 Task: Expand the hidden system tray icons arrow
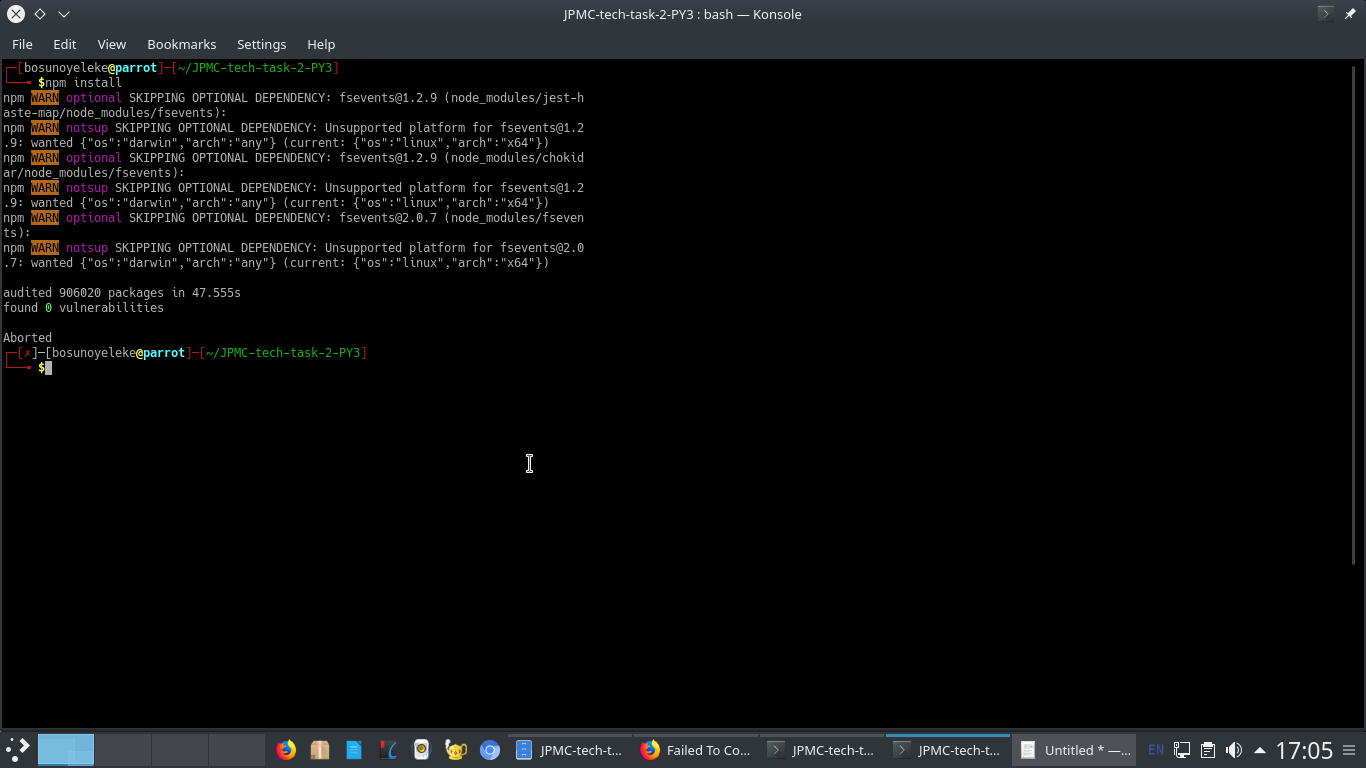coord(1261,750)
